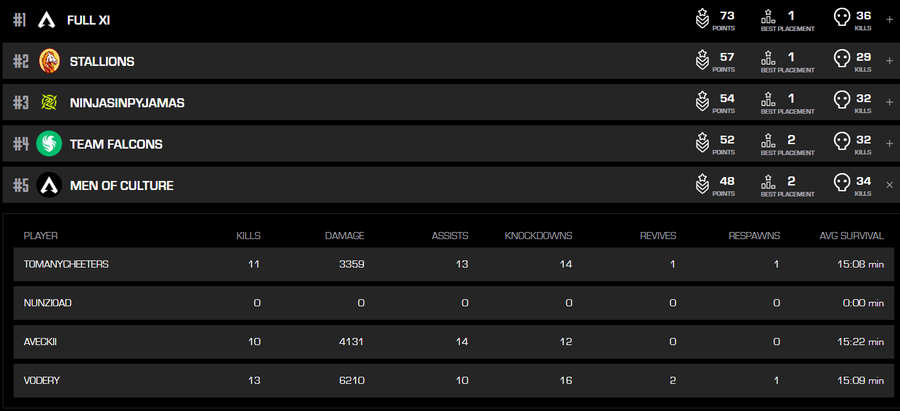Screen dimensions: 900x411
Task: Click the kills skull icon for Stallions
Action: (841, 60)
